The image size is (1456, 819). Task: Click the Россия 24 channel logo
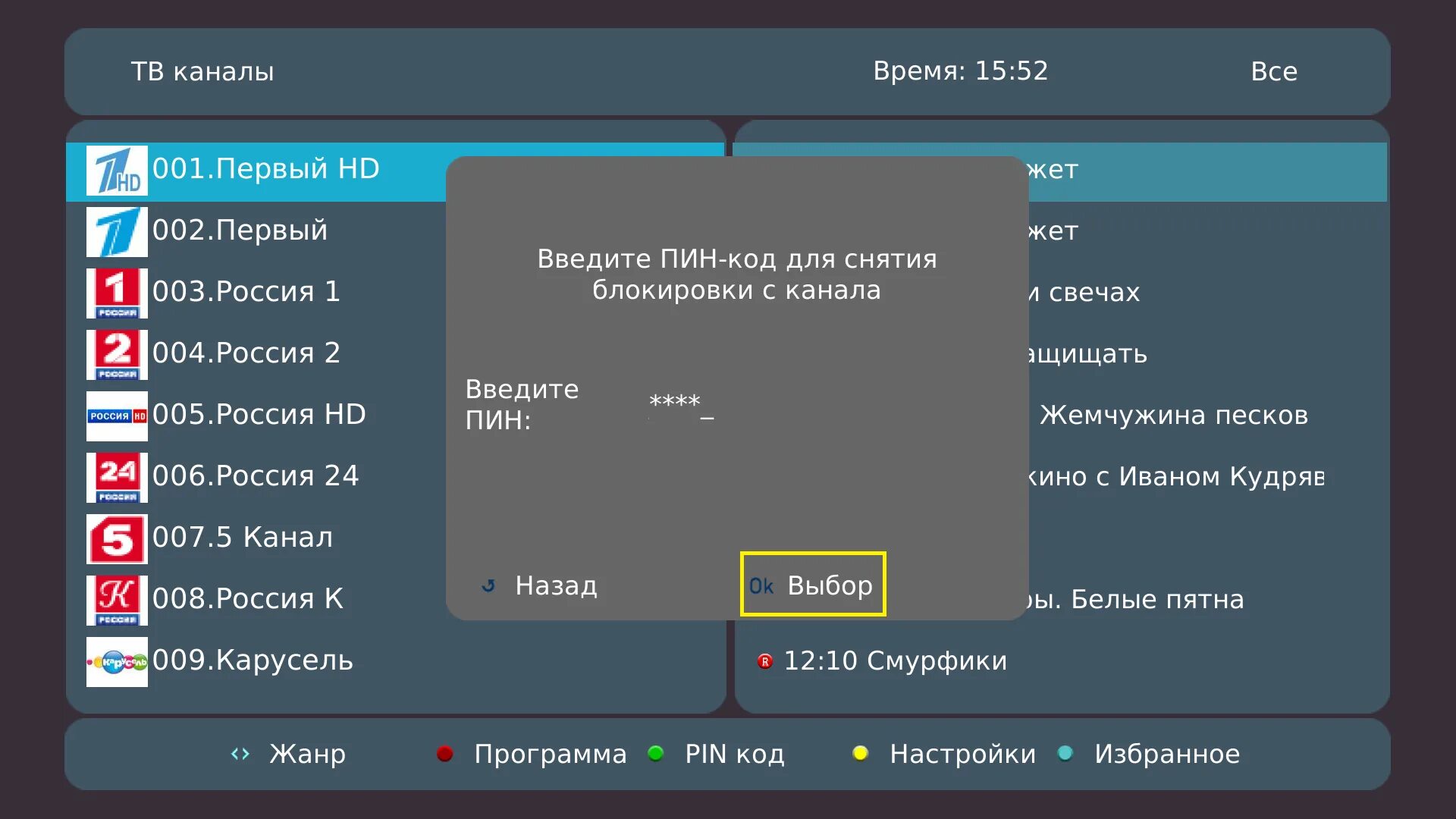pos(117,478)
